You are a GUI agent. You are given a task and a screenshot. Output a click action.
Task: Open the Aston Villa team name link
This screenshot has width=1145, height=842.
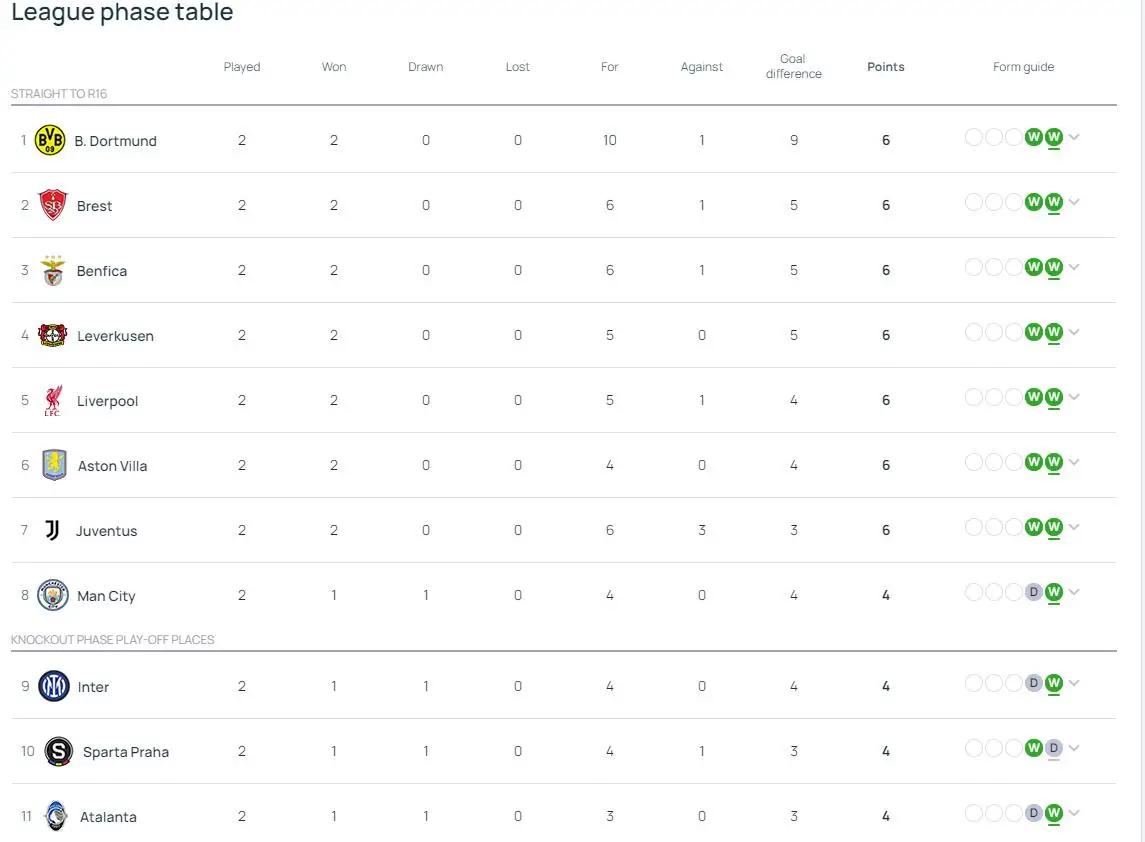tap(112, 466)
